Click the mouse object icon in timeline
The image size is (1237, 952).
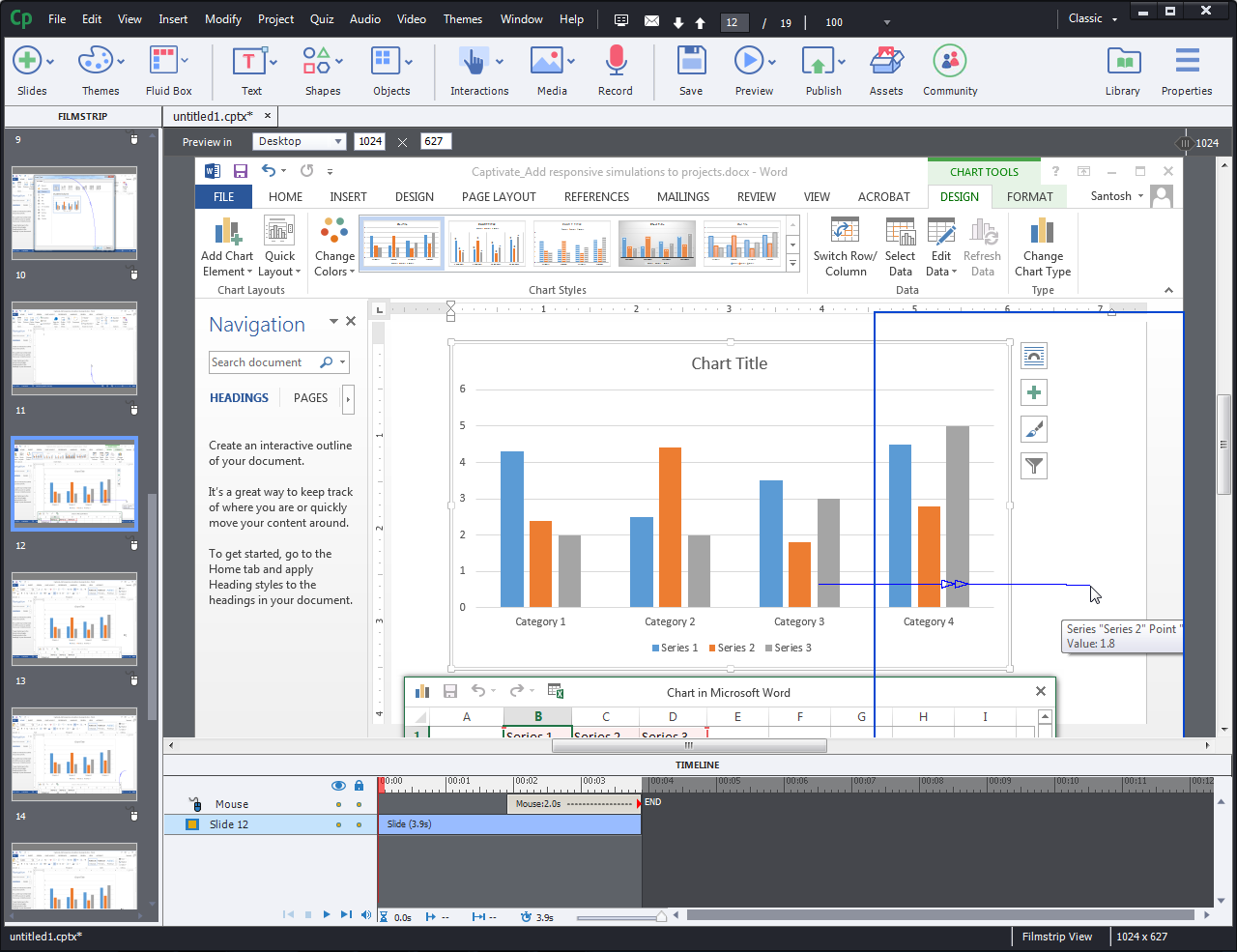click(196, 804)
